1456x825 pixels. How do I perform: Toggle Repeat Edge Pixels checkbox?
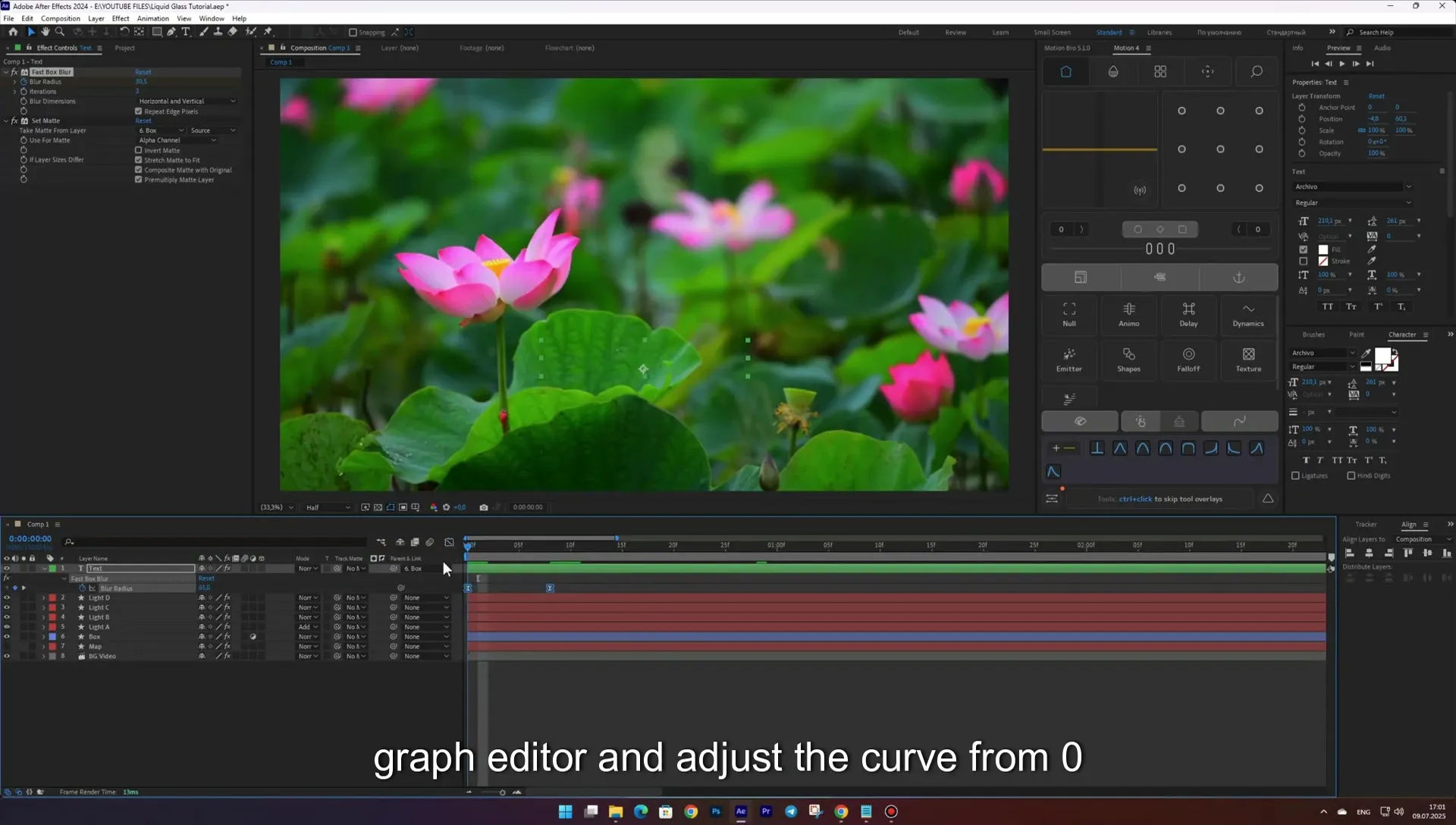point(139,111)
